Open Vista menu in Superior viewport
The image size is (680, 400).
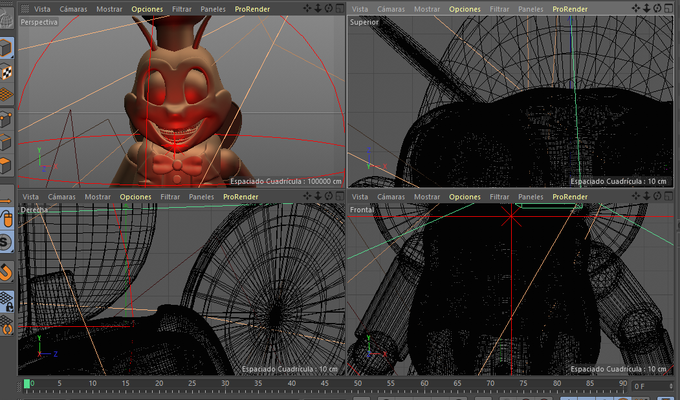pyautogui.click(x=360, y=9)
